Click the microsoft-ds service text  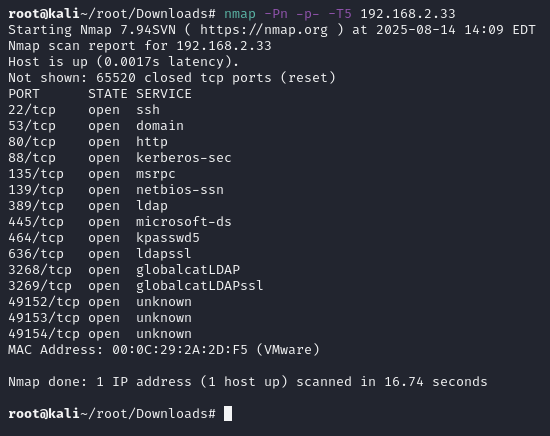pos(184,222)
